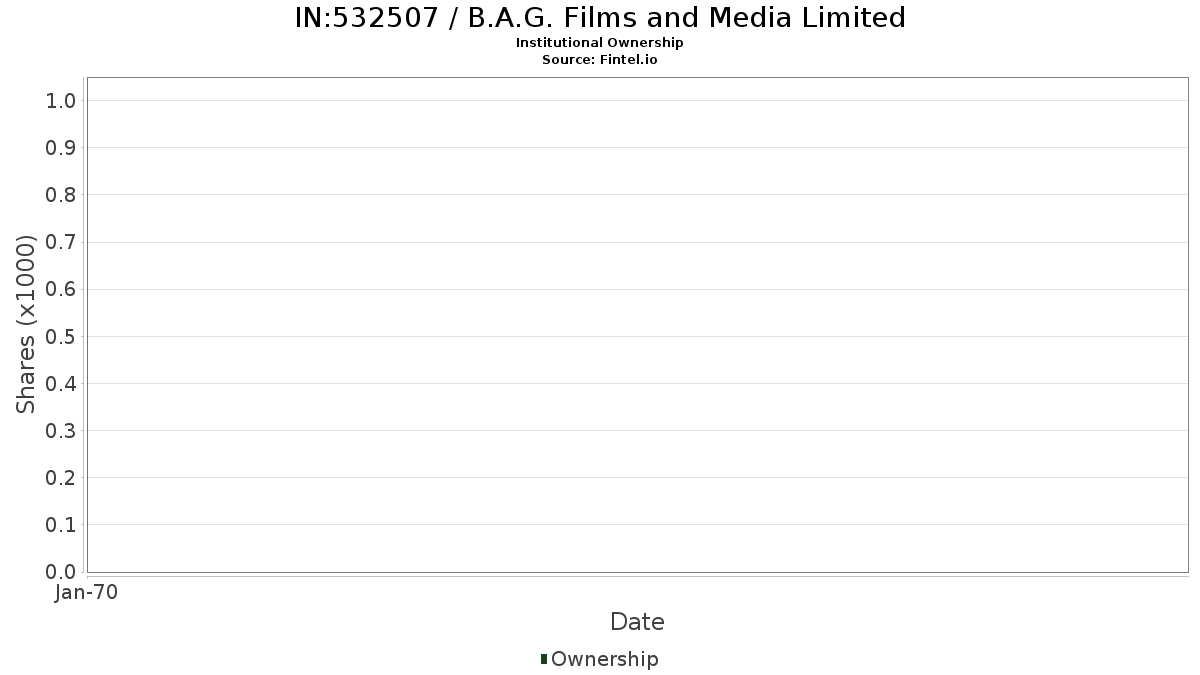
Task: Click the 0.4 y-axis tick label
Action: coord(61,384)
